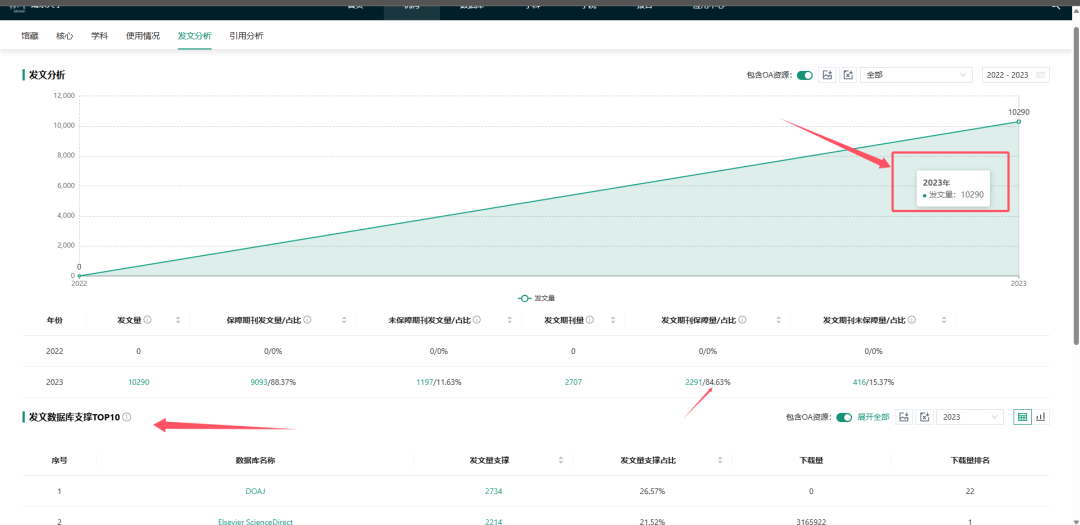Viewport: 1080px width, 525px height.
Task: Toggle 发文量 series in chart legend
Action: coord(537,298)
